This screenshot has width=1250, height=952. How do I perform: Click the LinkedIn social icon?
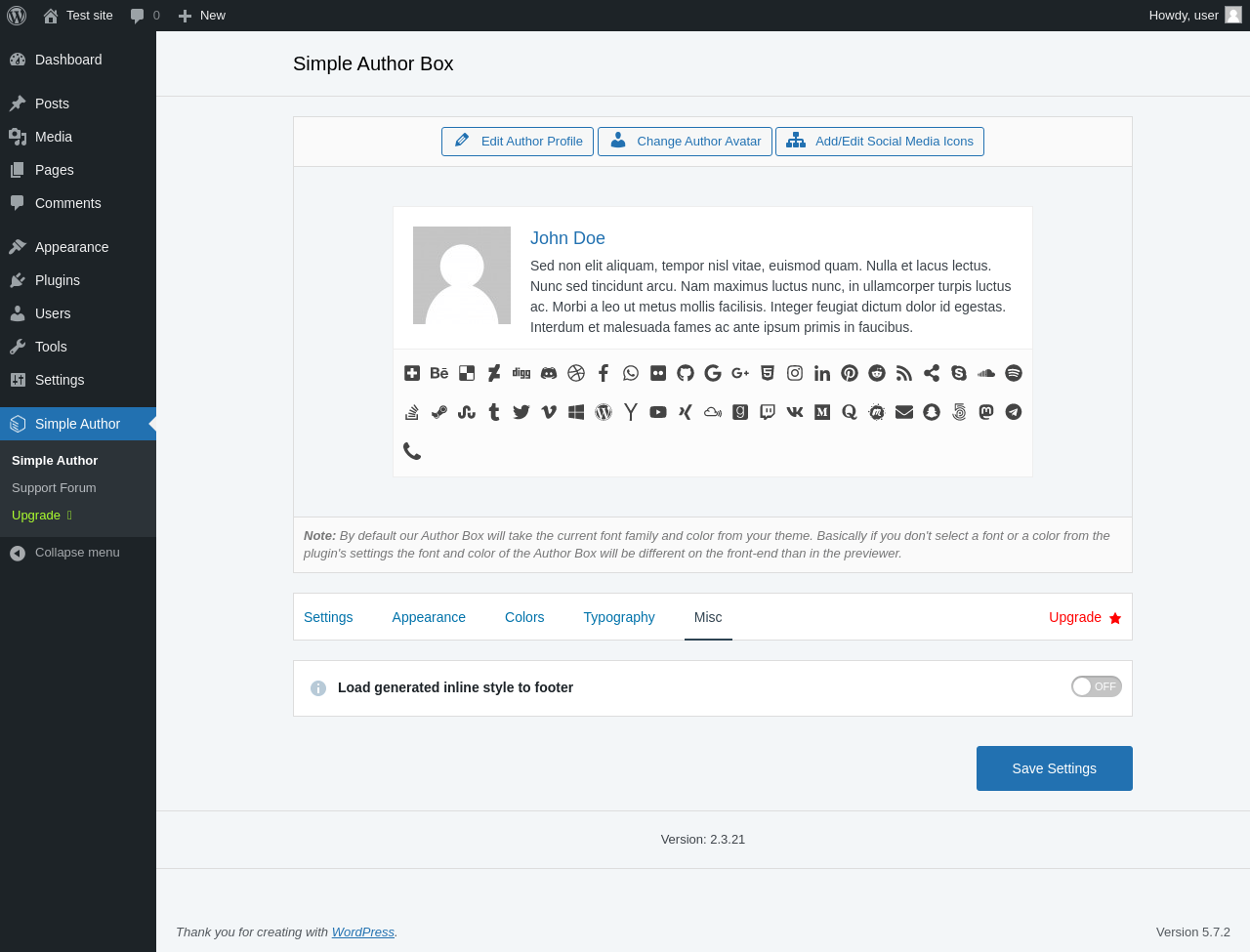822,373
